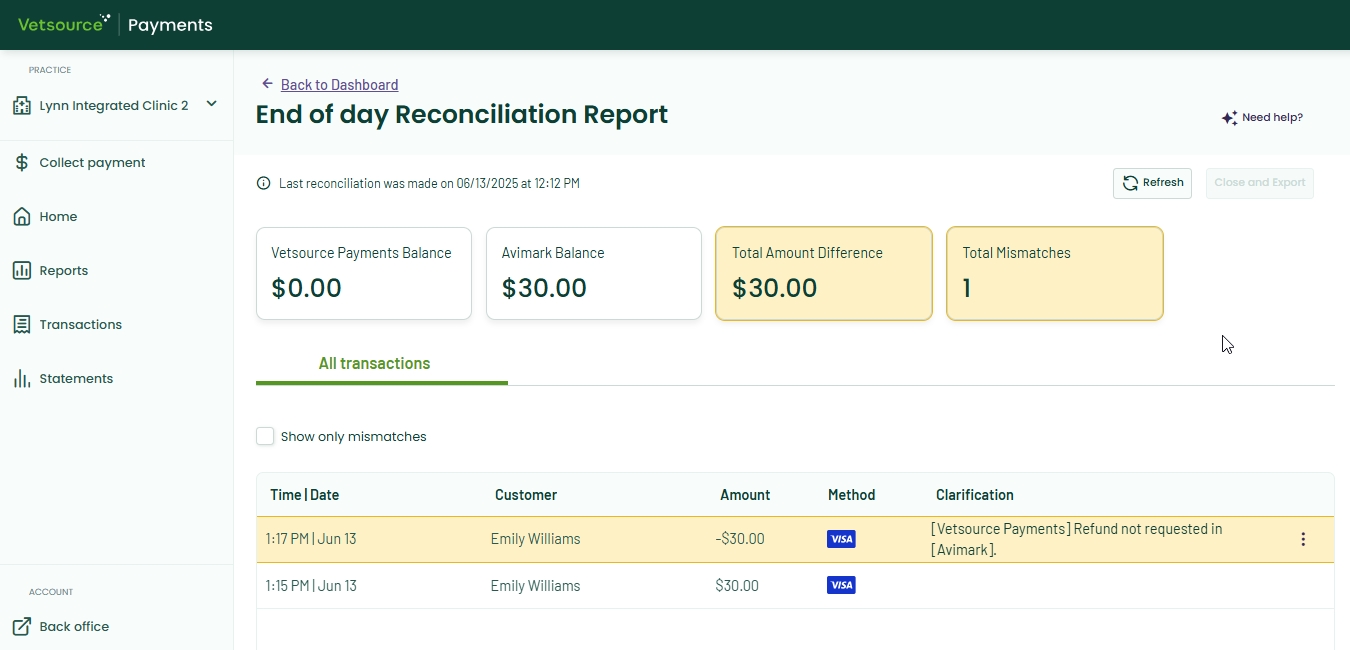Follow the Back to Dashboard link
Image resolution: width=1350 pixels, height=650 pixels.
click(339, 85)
